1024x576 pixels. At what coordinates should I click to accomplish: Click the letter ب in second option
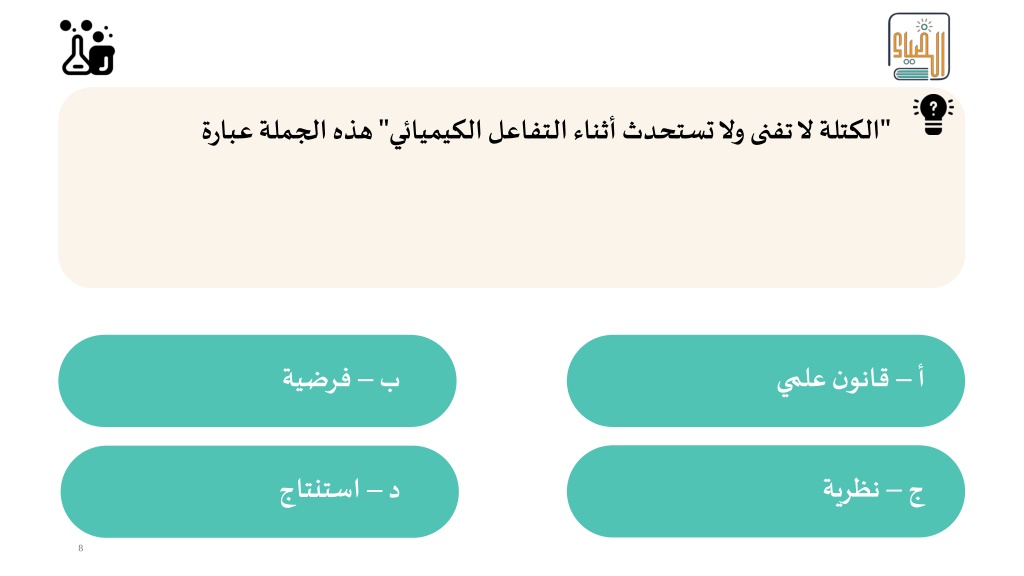[x=390, y=381]
